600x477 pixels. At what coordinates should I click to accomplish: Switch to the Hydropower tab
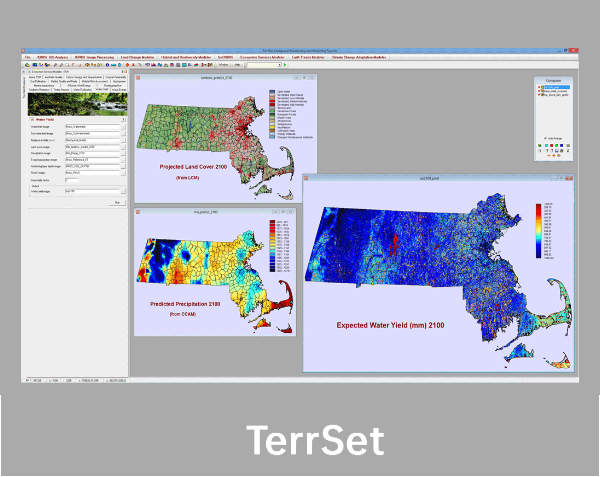tap(119, 81)
